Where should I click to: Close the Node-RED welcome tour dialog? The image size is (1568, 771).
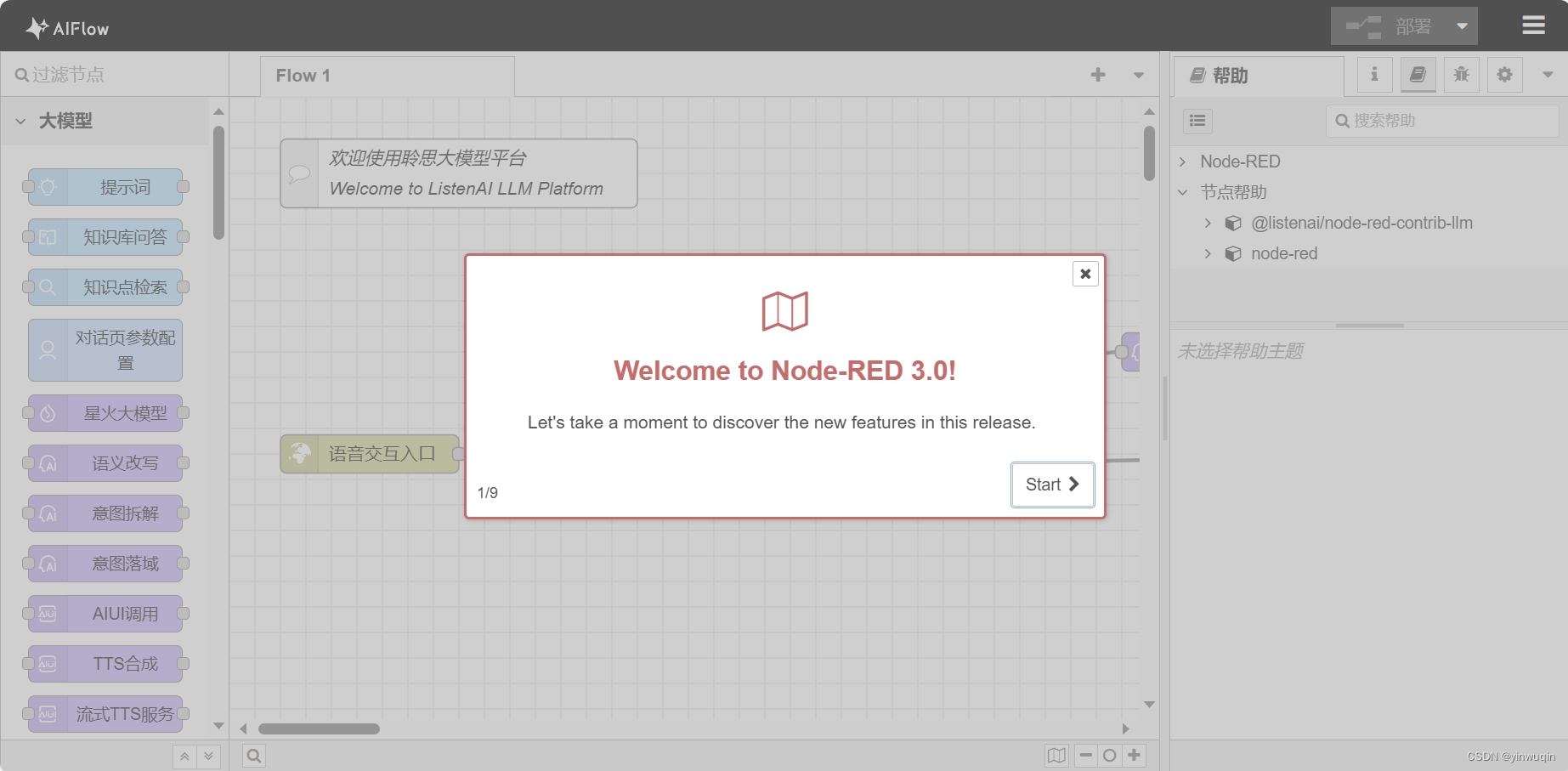(1085, 274)
